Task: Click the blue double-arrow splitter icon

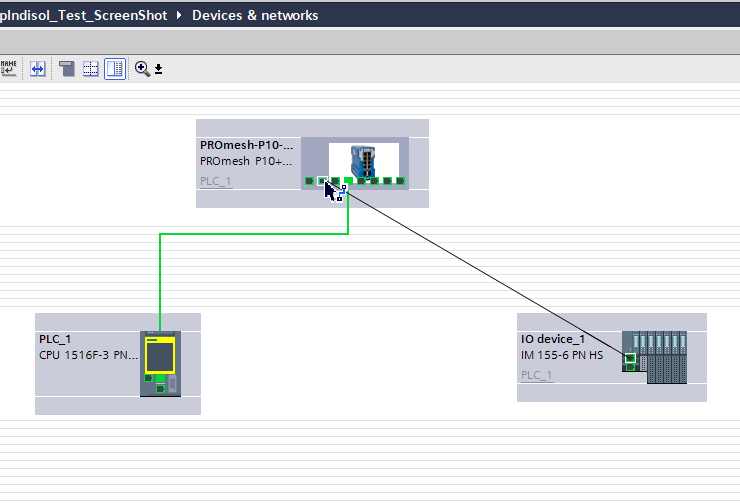Action: click(x=37, y=69)
